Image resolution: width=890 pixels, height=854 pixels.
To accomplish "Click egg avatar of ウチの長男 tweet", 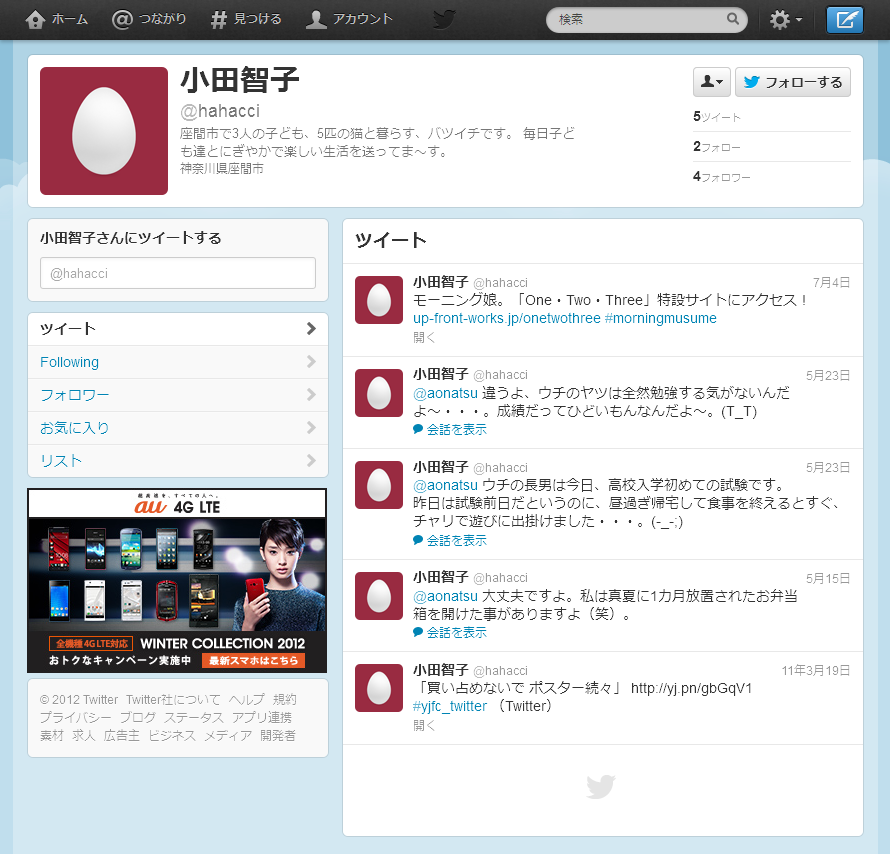I will coord(379,485).
